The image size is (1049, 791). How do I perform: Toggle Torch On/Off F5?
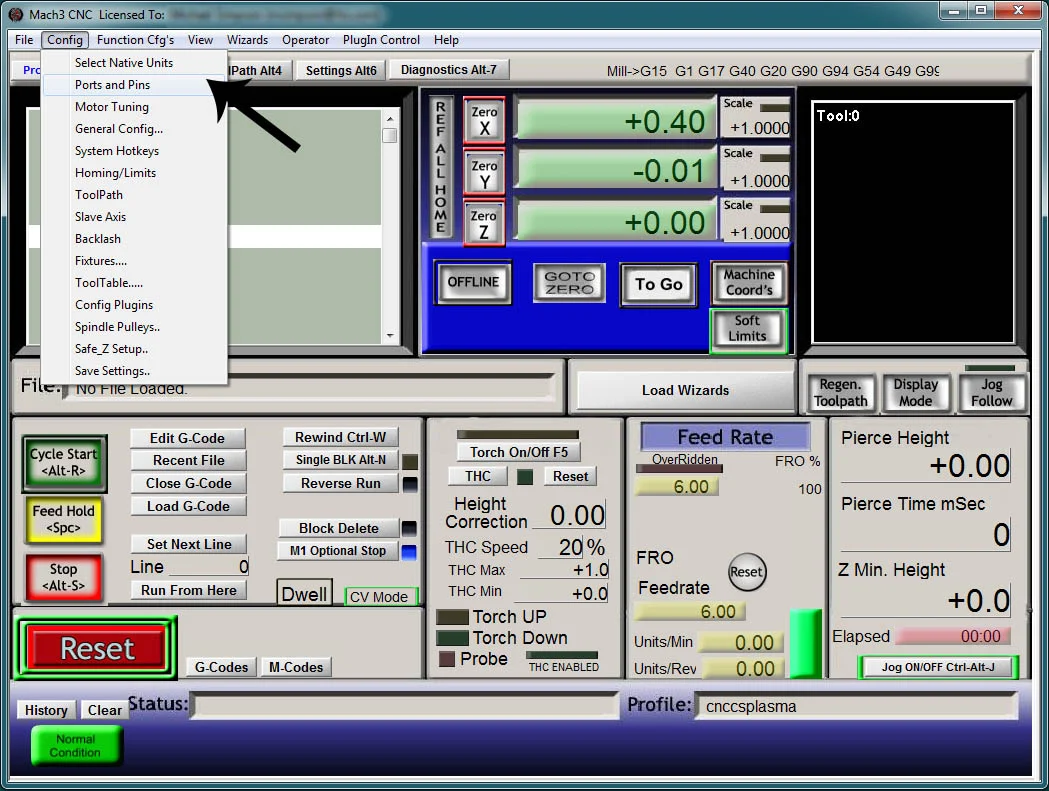(518, 452)
